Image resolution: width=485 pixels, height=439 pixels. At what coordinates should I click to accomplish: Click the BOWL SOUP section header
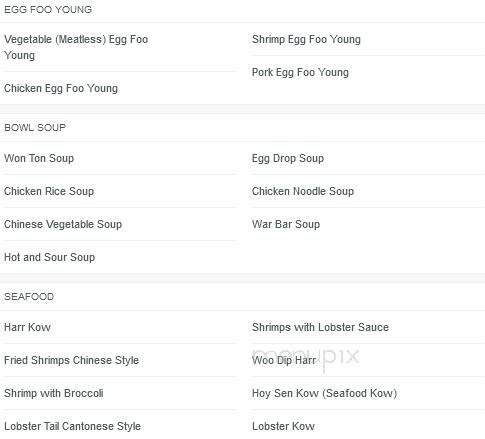pyautogui.click(x=35, y=127)
